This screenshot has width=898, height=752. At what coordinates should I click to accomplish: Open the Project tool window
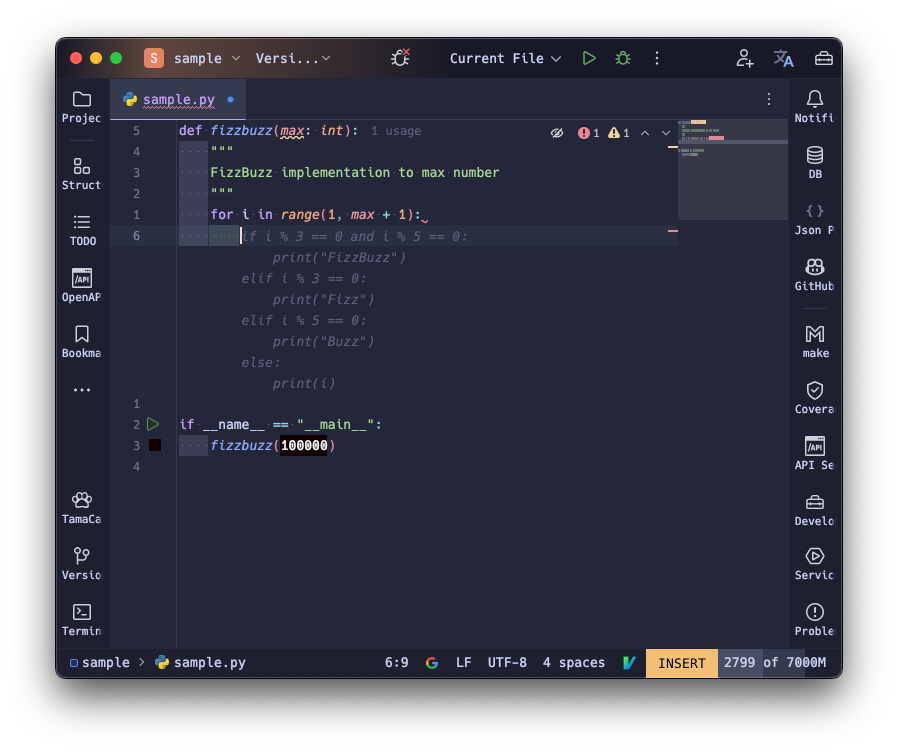[82, 107]
